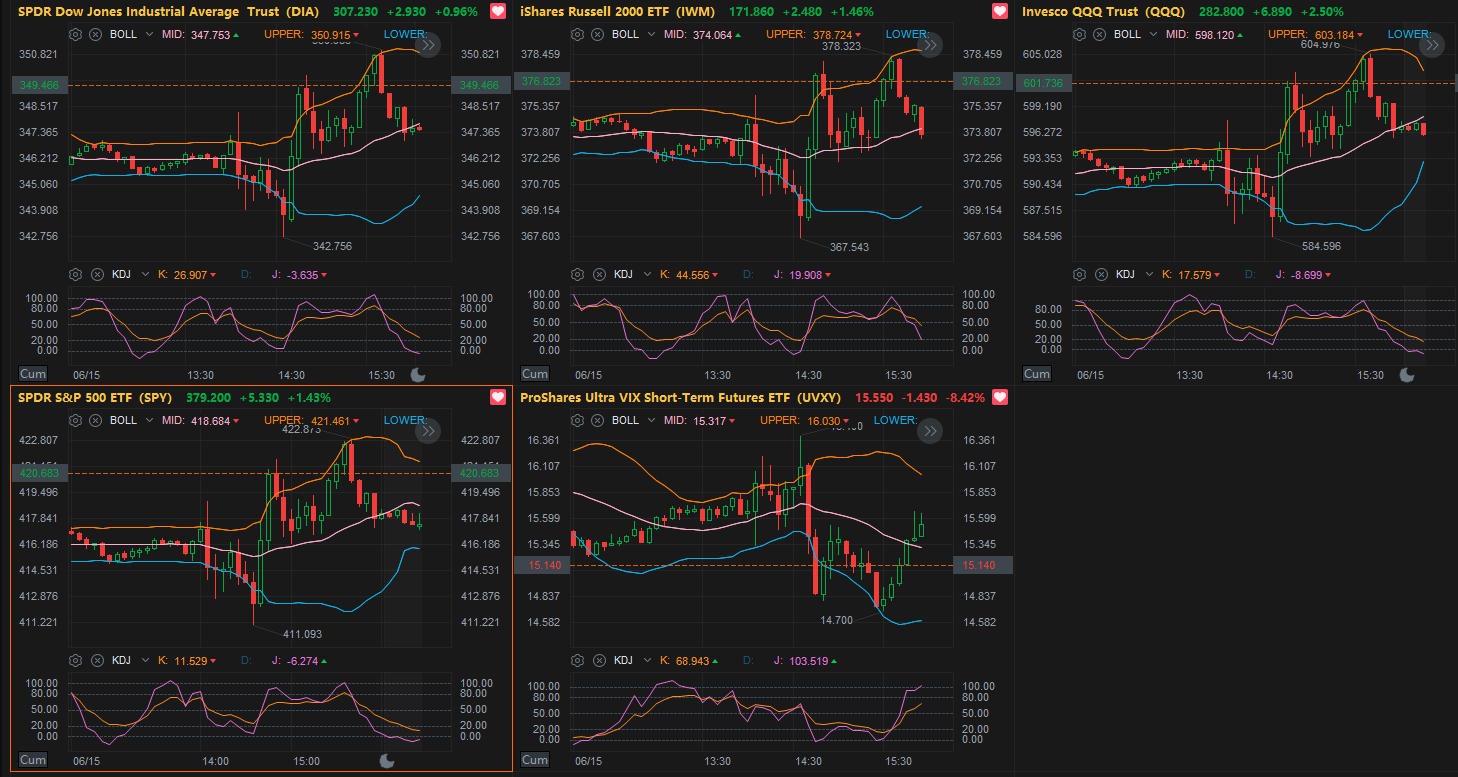Expand the BOLL indicator dropdown on DIA chart

[150, 34]
